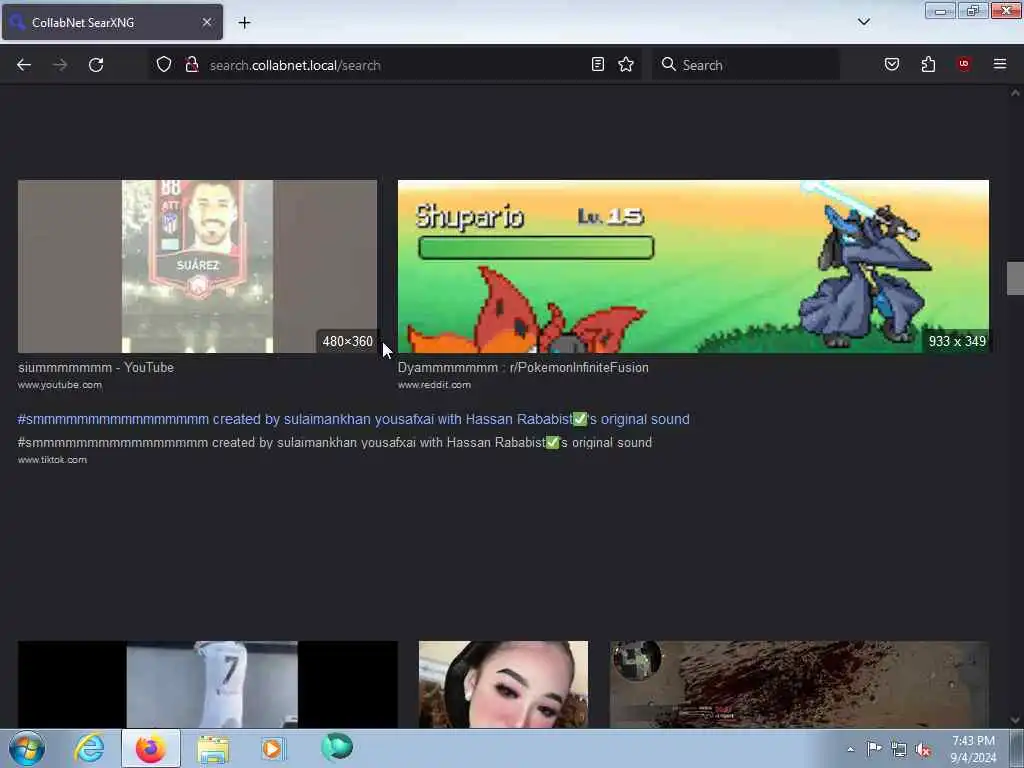The image size is (1024, 768).
Task: Launch Internet Explorer from the taskbar
Action: point(89,748)
